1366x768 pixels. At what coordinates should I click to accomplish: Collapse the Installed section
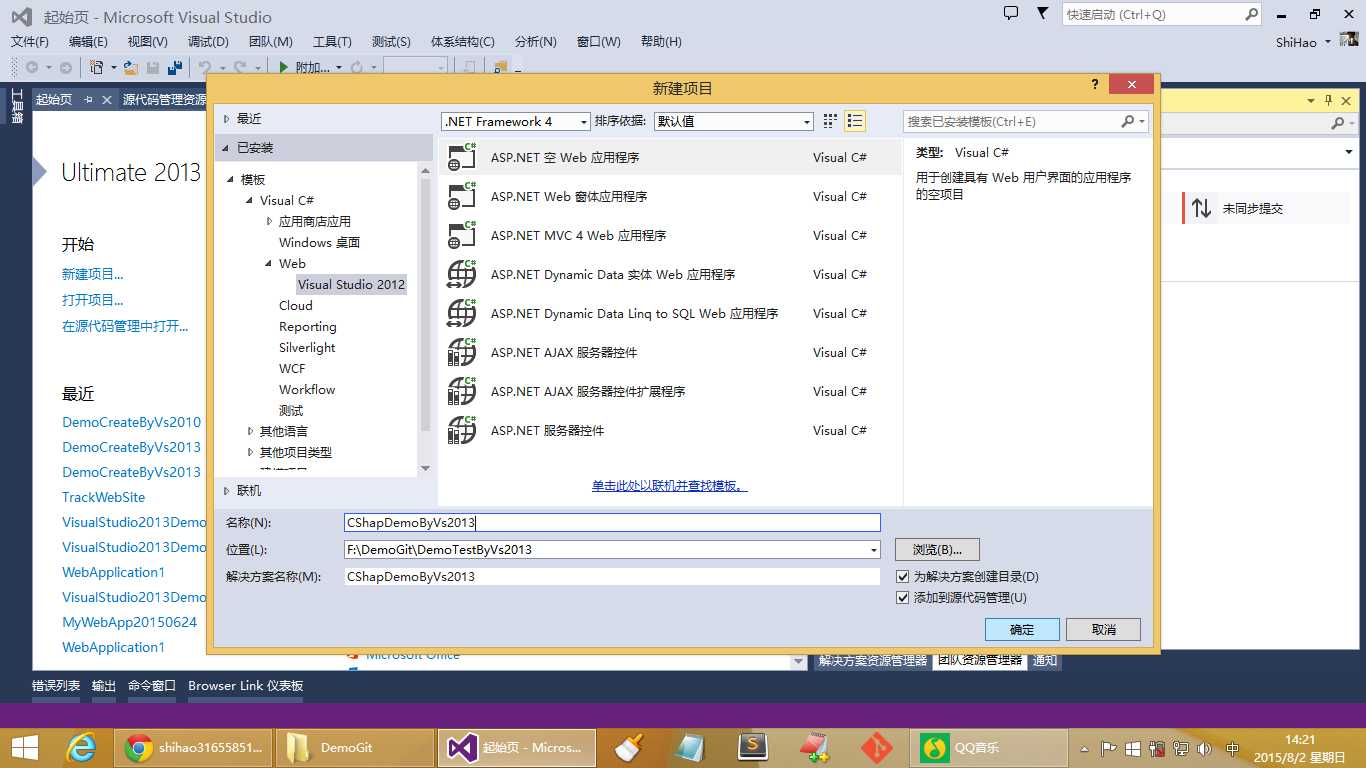226,148
